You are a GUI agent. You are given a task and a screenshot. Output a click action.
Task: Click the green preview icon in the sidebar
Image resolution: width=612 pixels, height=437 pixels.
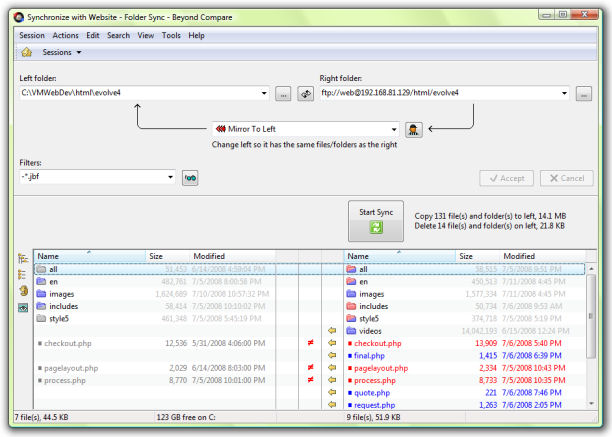pos(23,308)
